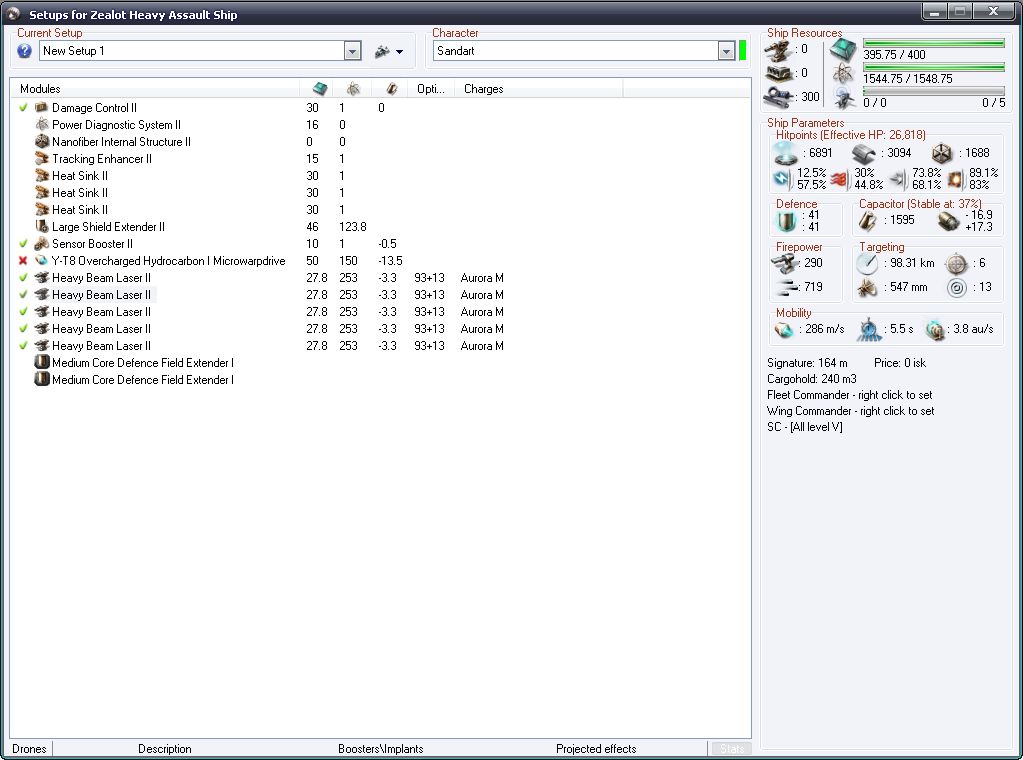Click the Power Diagnostic System II icon

[x=42, y=125]
